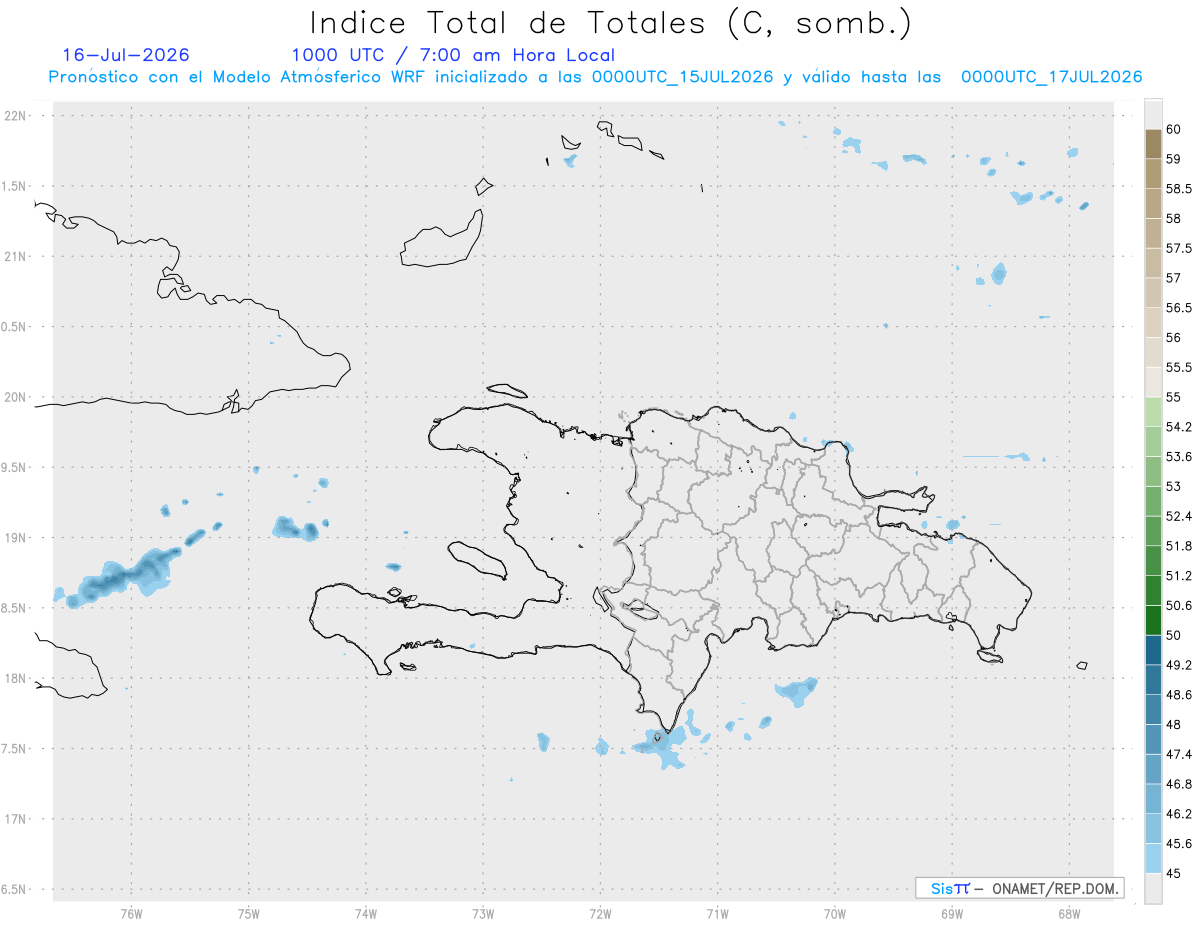The height and width of the screenshot is (927, 1200).
Task: Click the "18N" latitude axis label
Action: [17, 679]
